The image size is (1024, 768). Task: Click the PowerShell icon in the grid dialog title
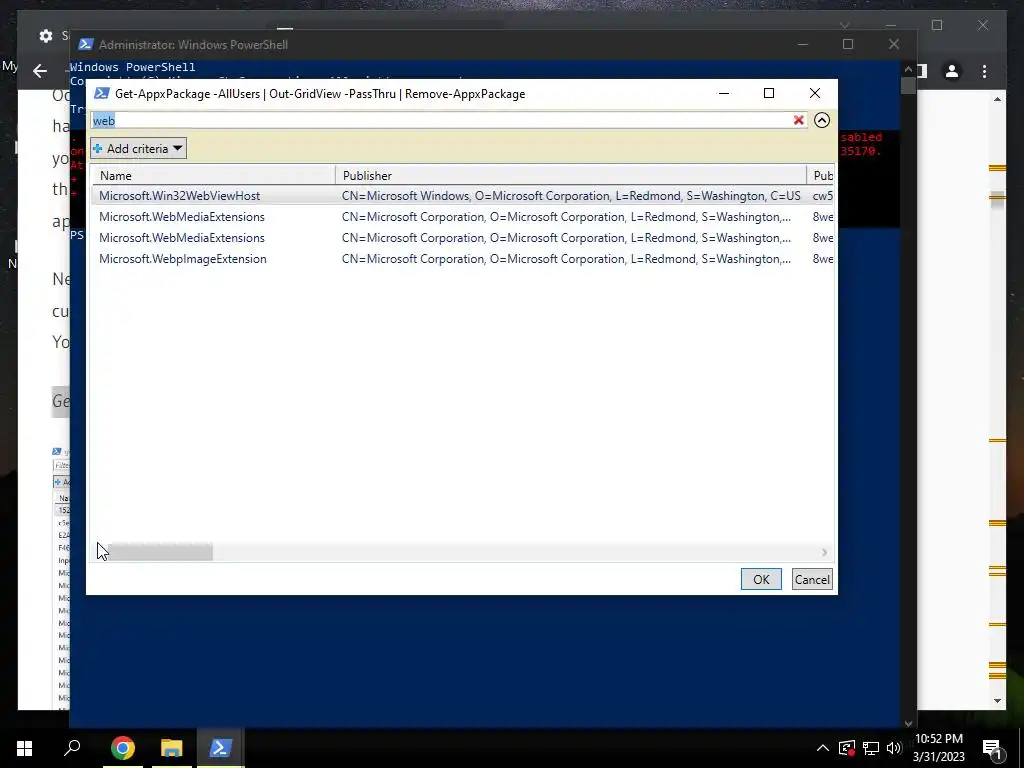(101, 93)
